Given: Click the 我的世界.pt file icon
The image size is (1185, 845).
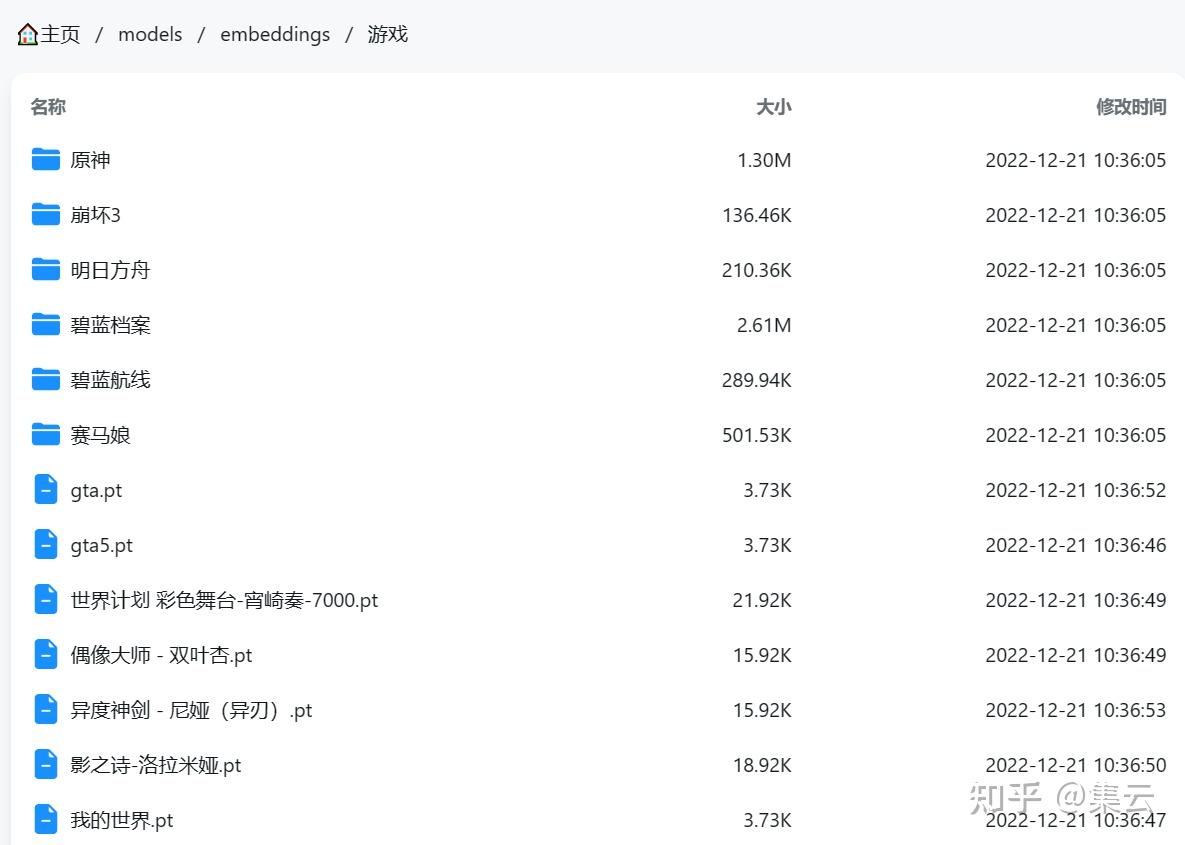Looking at the screenshot, I should [45, 820].
